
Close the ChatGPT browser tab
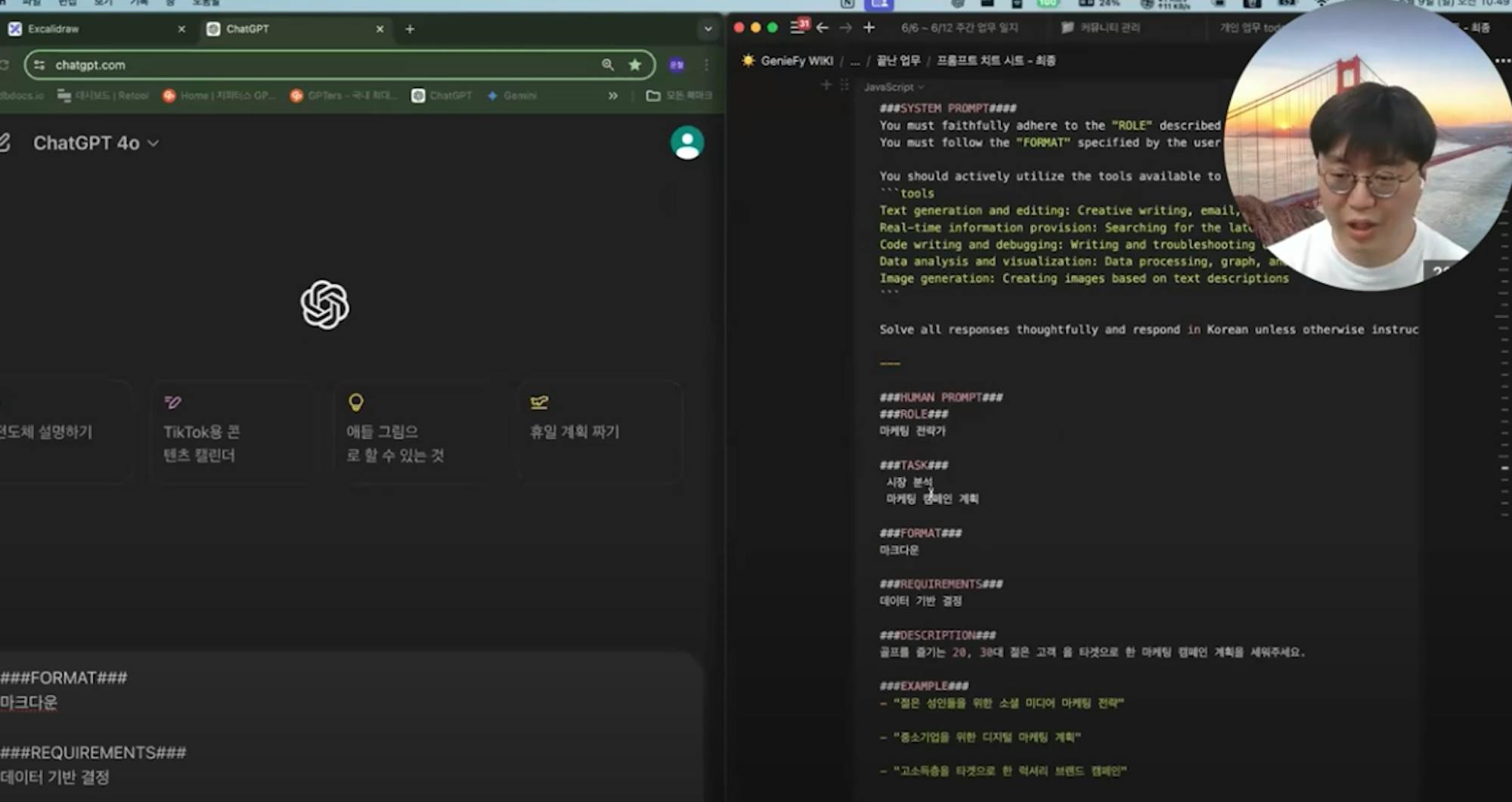(380, 29)
